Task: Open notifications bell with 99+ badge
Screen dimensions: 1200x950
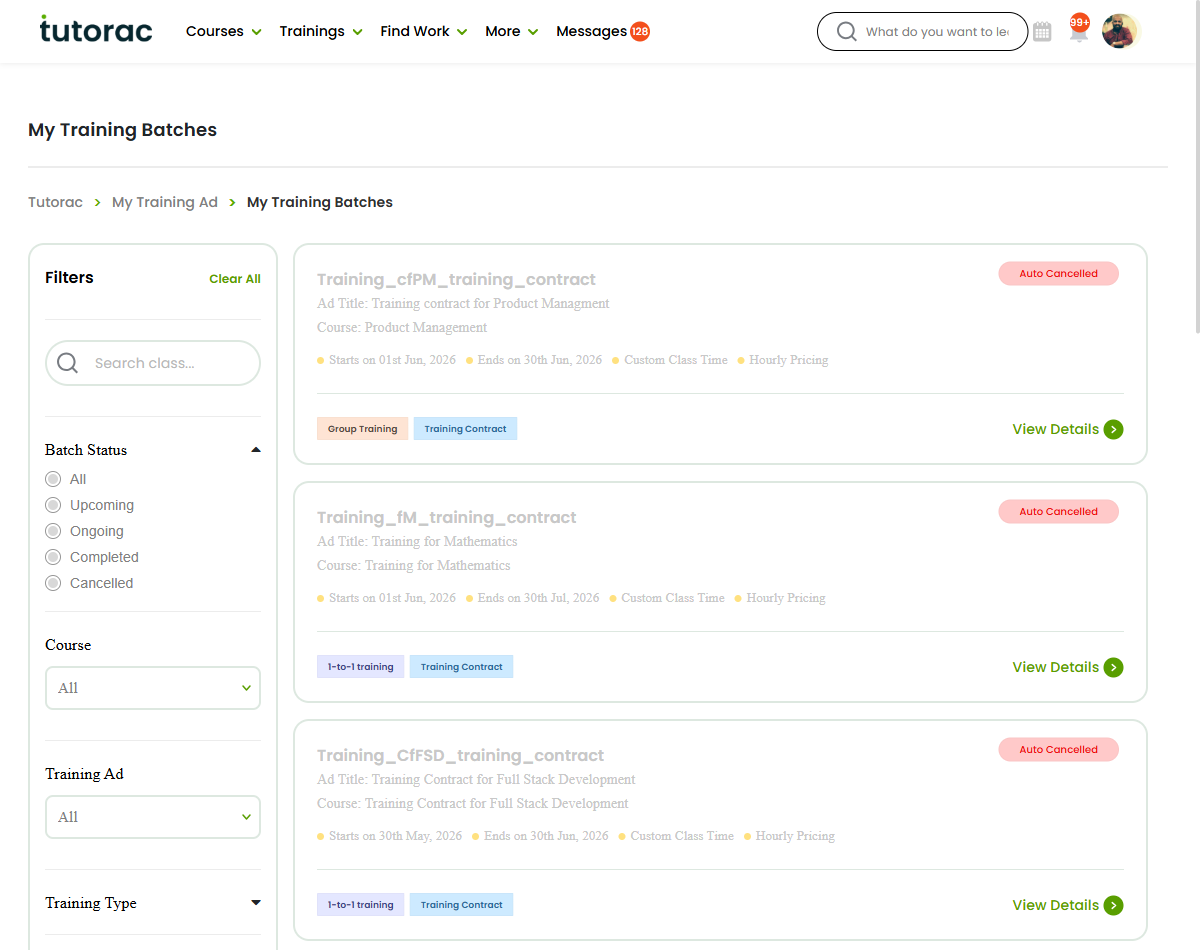Action: click(x=1079, y=30)
